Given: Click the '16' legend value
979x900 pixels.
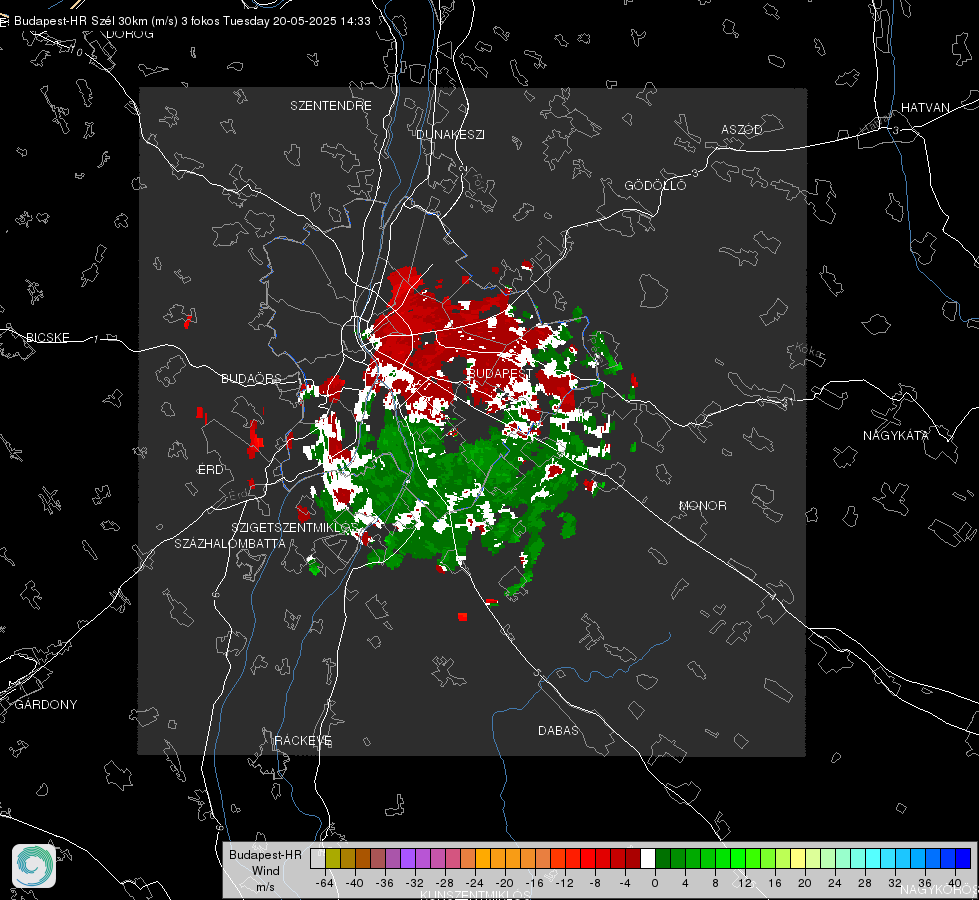Looking at the screenshot, I should pos(775,883).
